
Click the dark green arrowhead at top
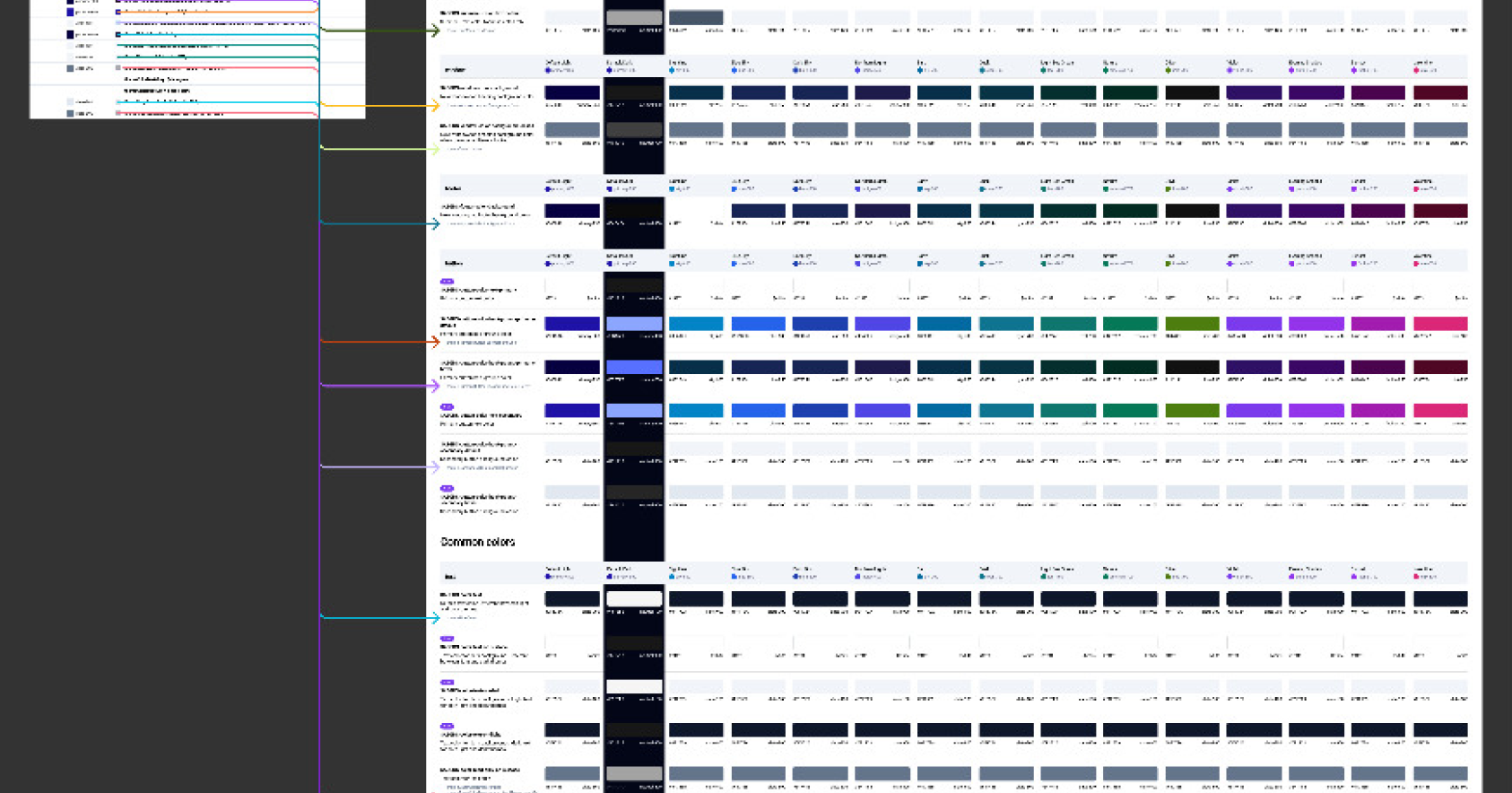coord(435,30)
